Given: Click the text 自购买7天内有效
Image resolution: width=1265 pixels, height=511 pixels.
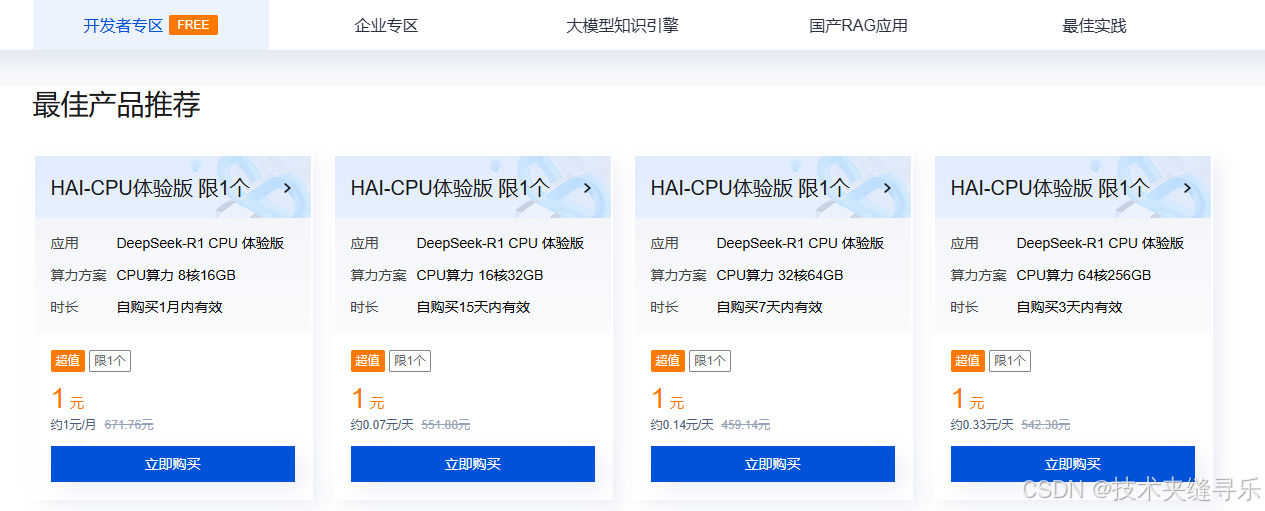Looking at the screenshot, I should (x=770, y=307).
